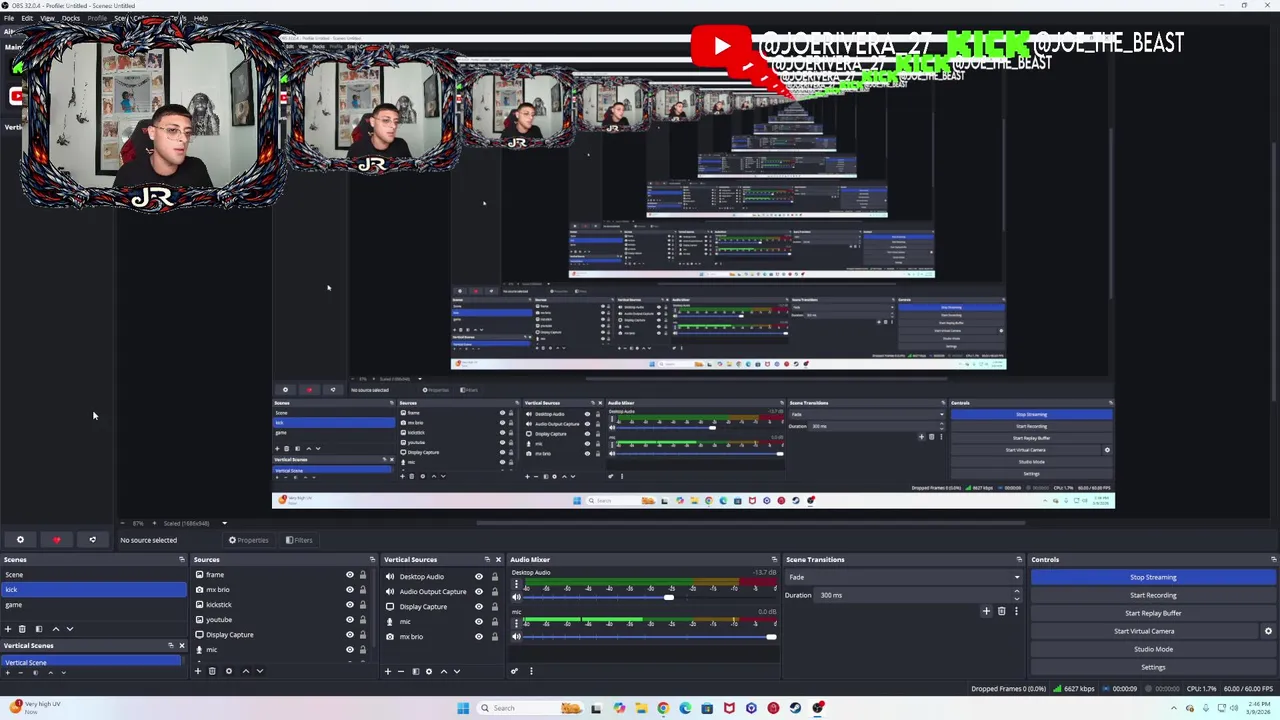Screen dimensions: 1280x720
Task: Move source up arrow in Sources toolbar
Action: pyautogui.click(x=246, y=671)
